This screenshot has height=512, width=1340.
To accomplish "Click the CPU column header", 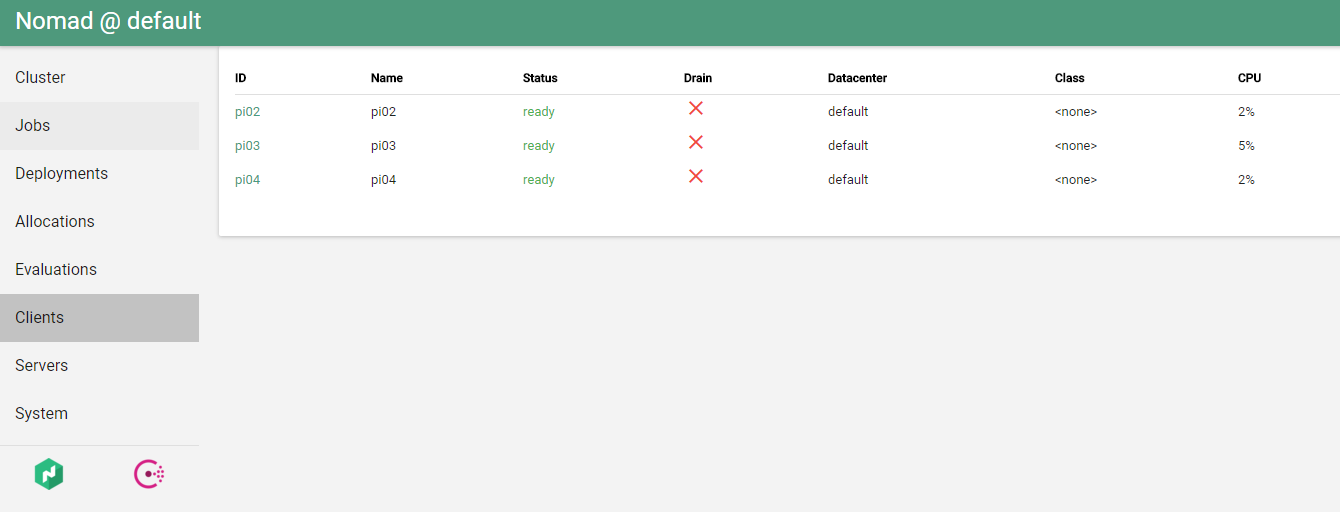I will click(x=1249, y=78).
